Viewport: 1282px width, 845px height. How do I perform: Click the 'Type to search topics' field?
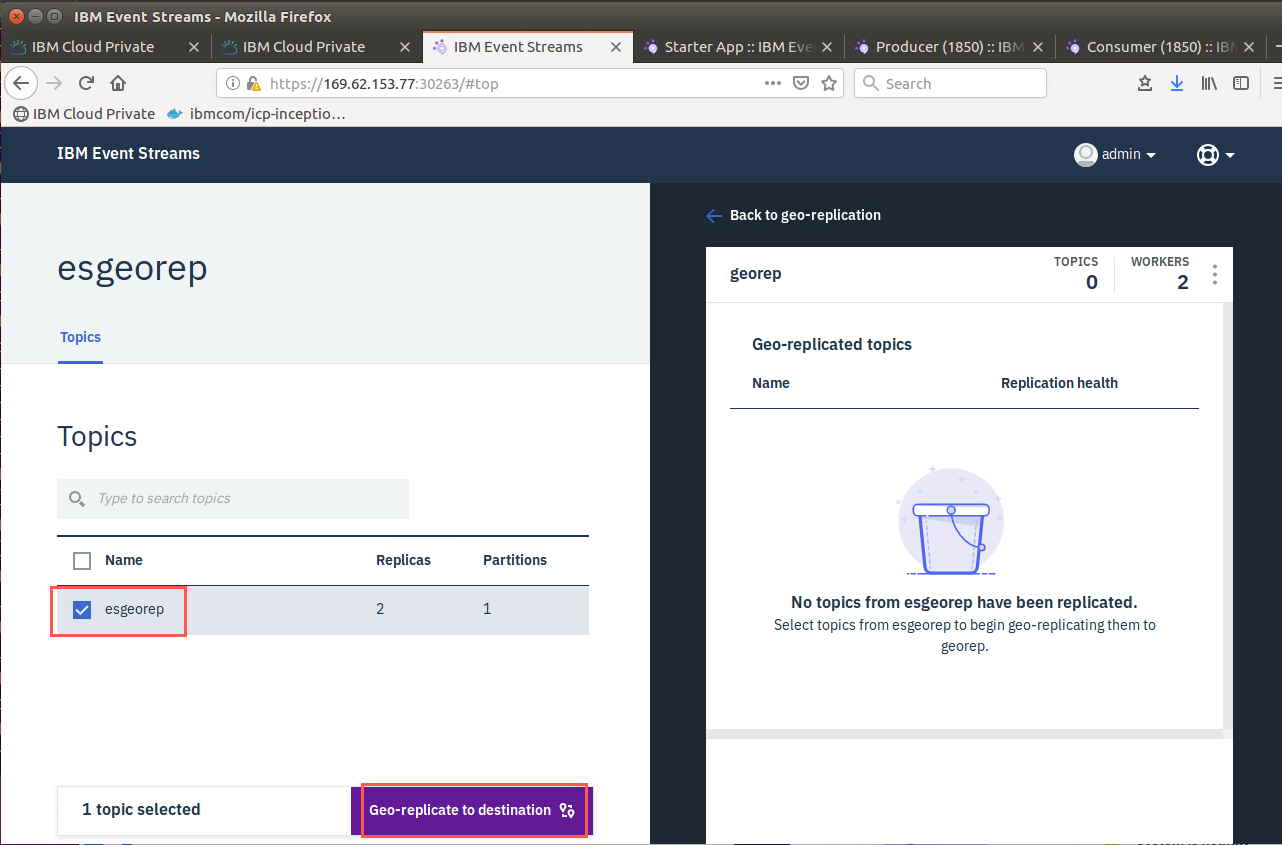pyautogui.click(x=233, y=499)
